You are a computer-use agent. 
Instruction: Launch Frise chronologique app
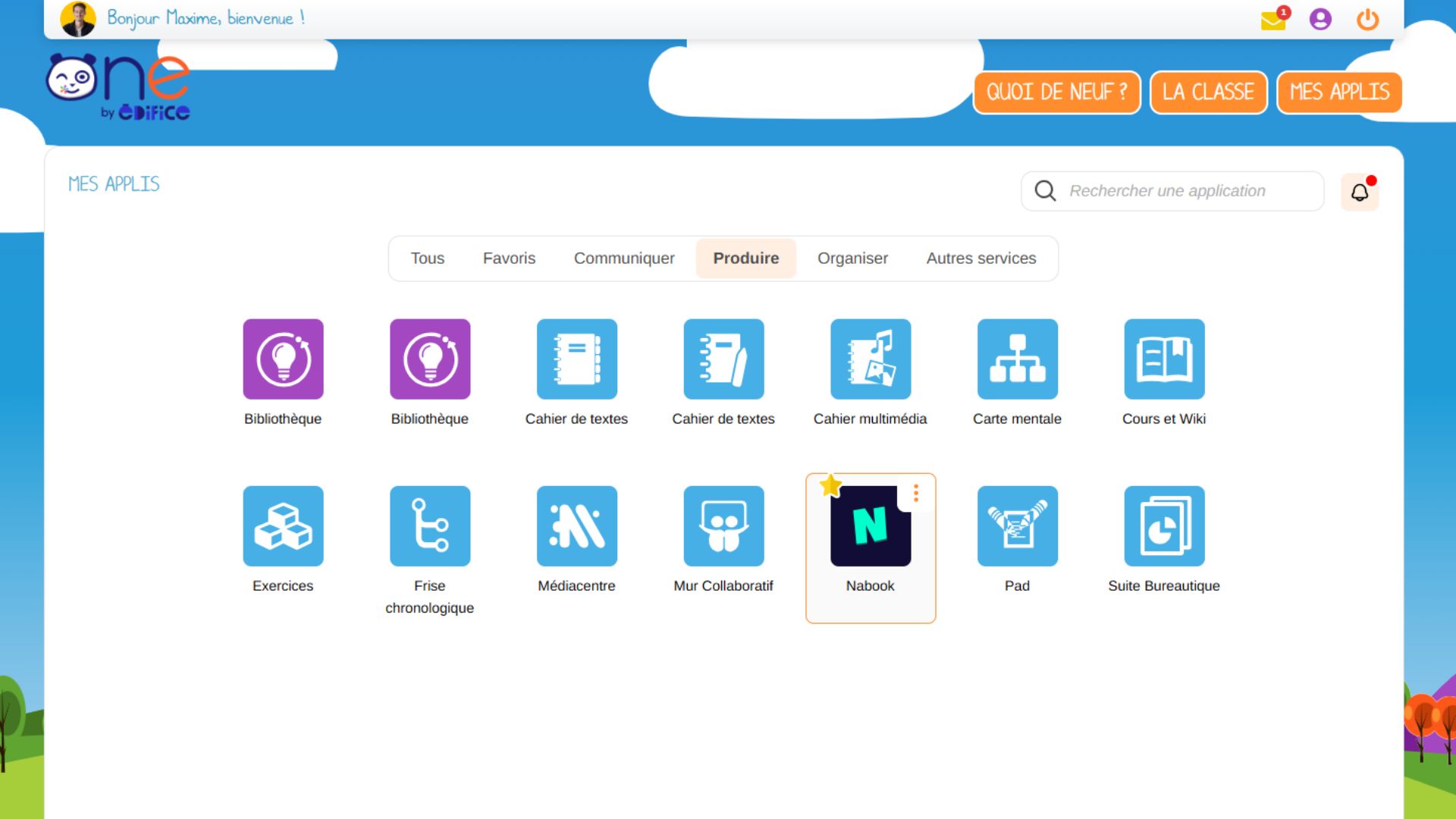pos(430,526)
